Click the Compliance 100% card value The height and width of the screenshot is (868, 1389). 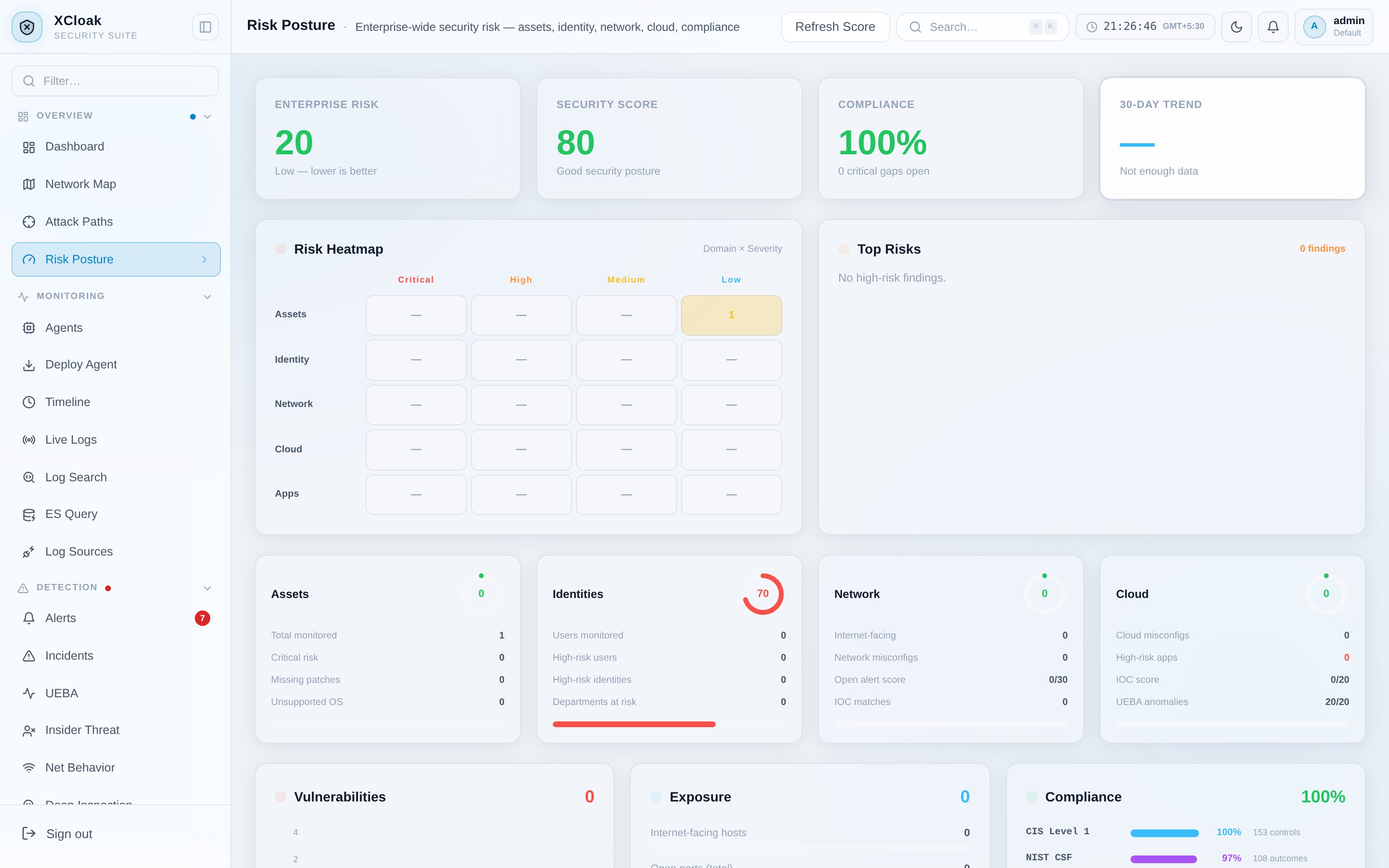tap(882, 142)
